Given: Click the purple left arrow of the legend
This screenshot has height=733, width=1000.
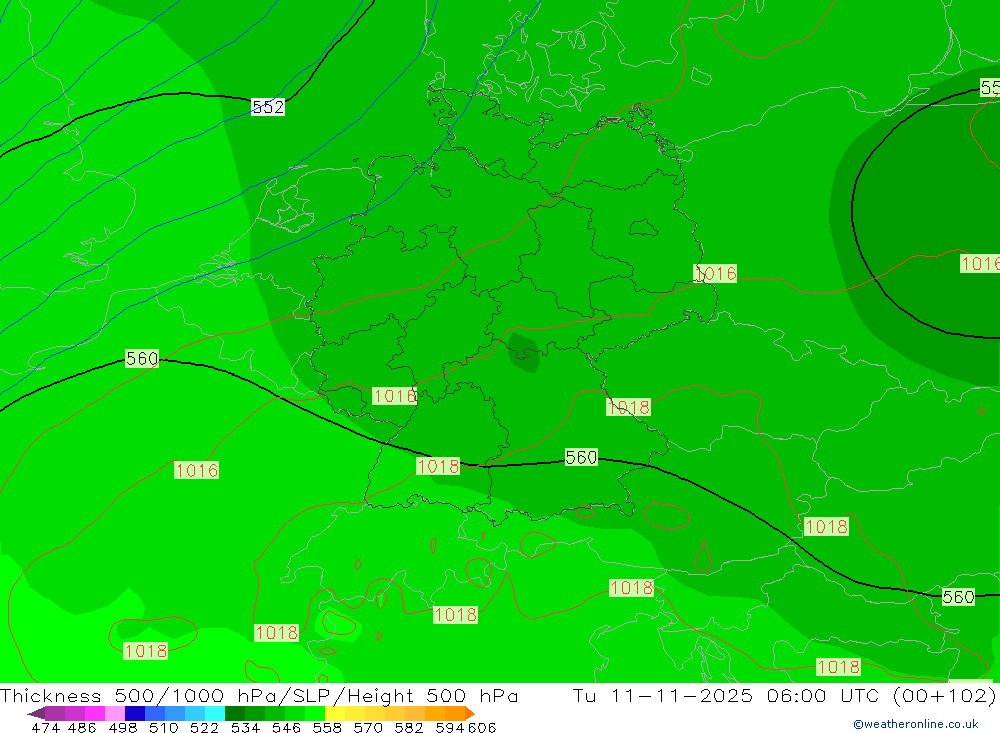Looking at the screenshot, I should tap(36, 713).
